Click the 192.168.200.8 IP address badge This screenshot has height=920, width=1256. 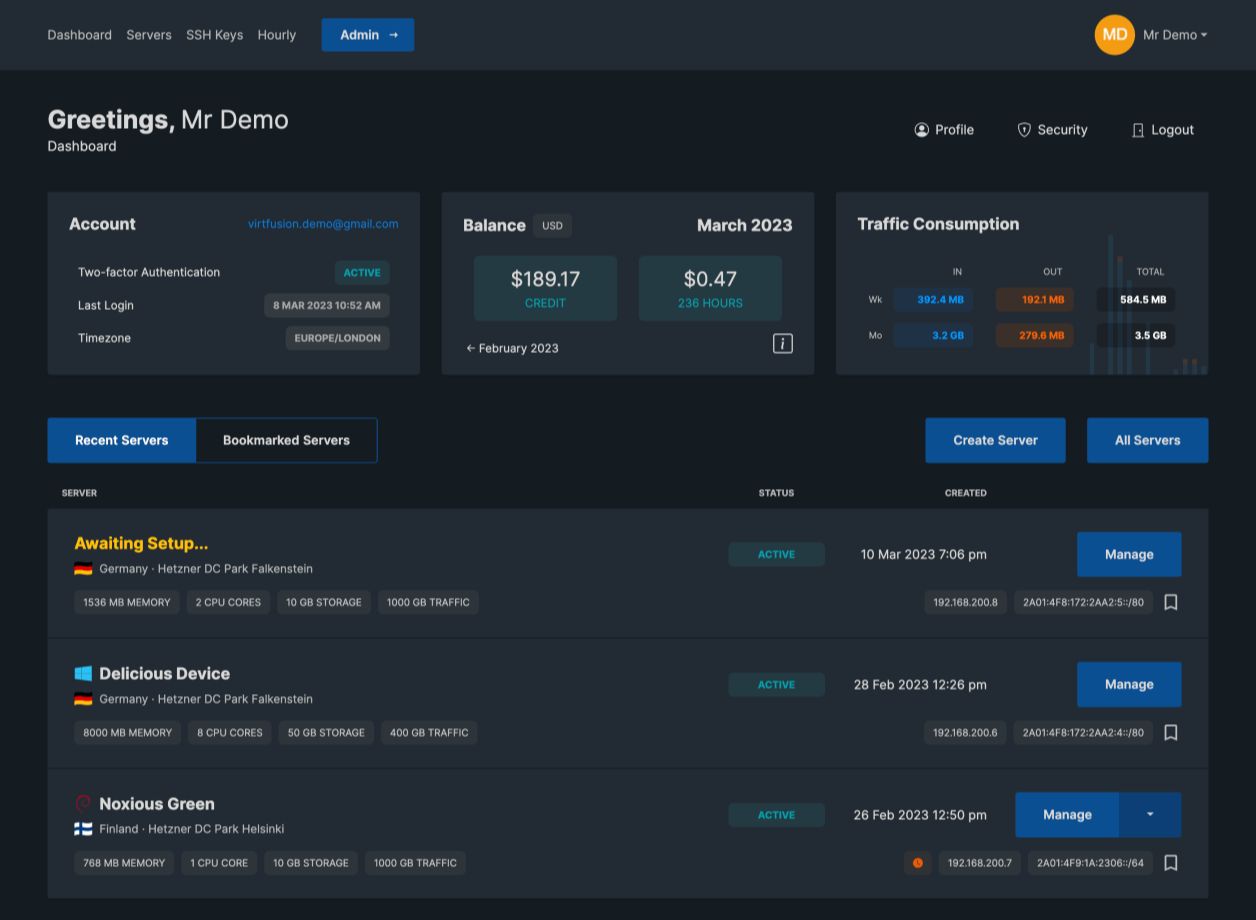click(x=965, y=602)
